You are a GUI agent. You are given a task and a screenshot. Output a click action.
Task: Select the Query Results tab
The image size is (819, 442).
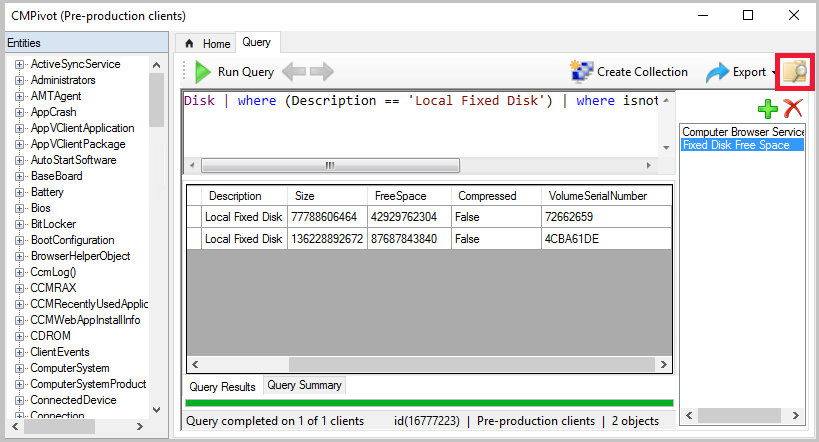tap(223, 386)
